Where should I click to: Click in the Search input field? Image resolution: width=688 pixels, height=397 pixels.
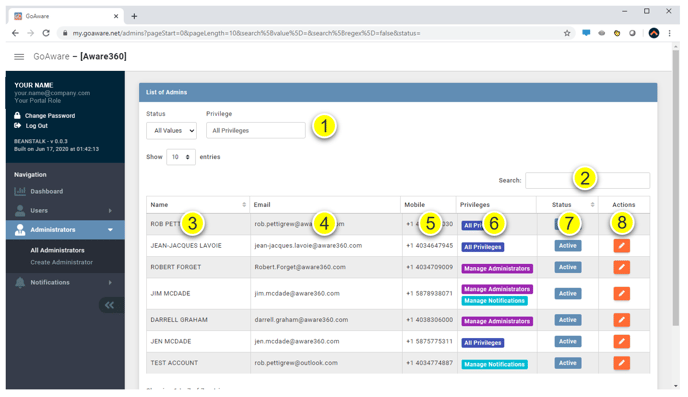[588, 181]
